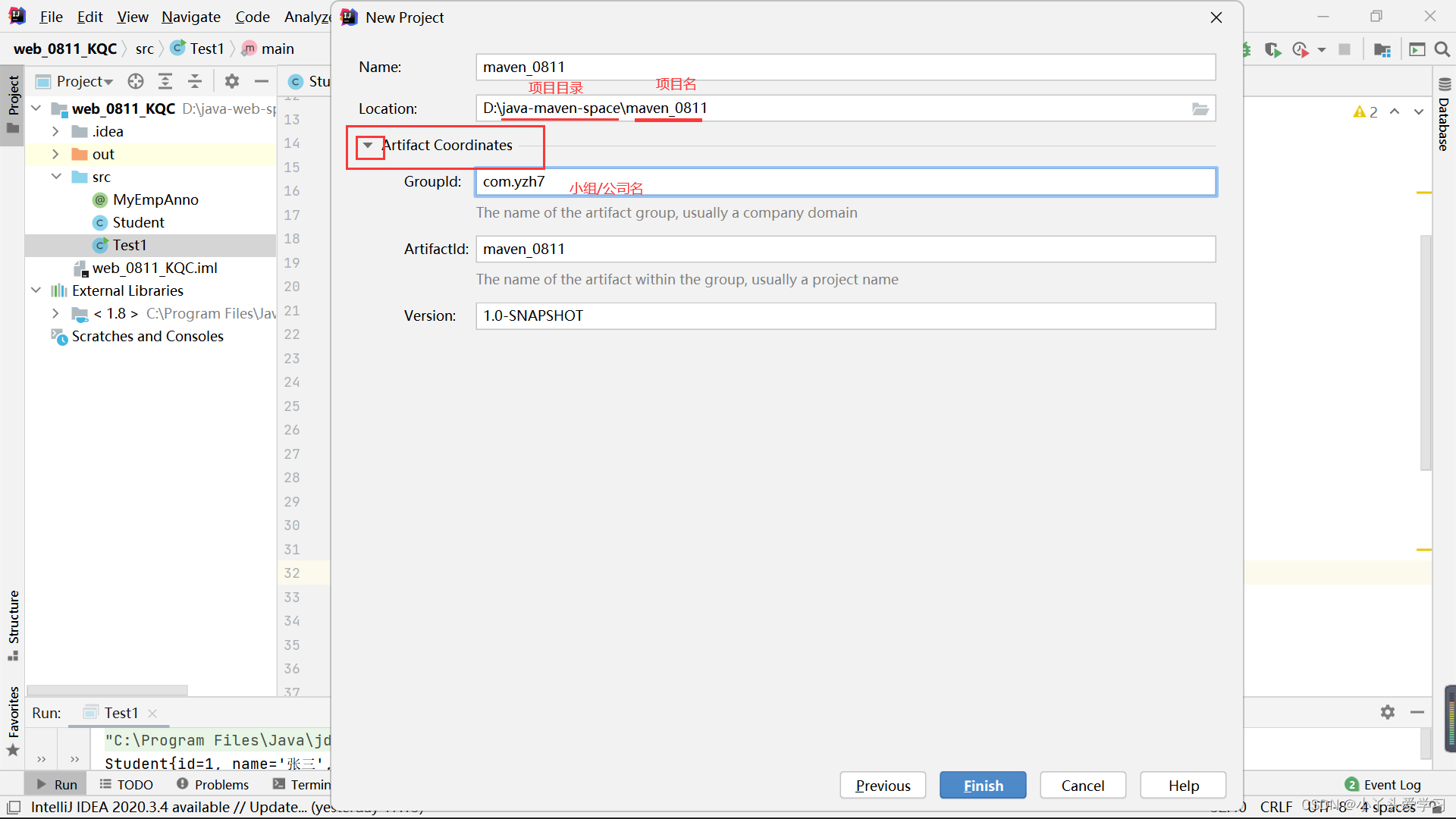Open the Database tool window
The width and height of the screenshot is (1456, 819).
[1444, 114]
